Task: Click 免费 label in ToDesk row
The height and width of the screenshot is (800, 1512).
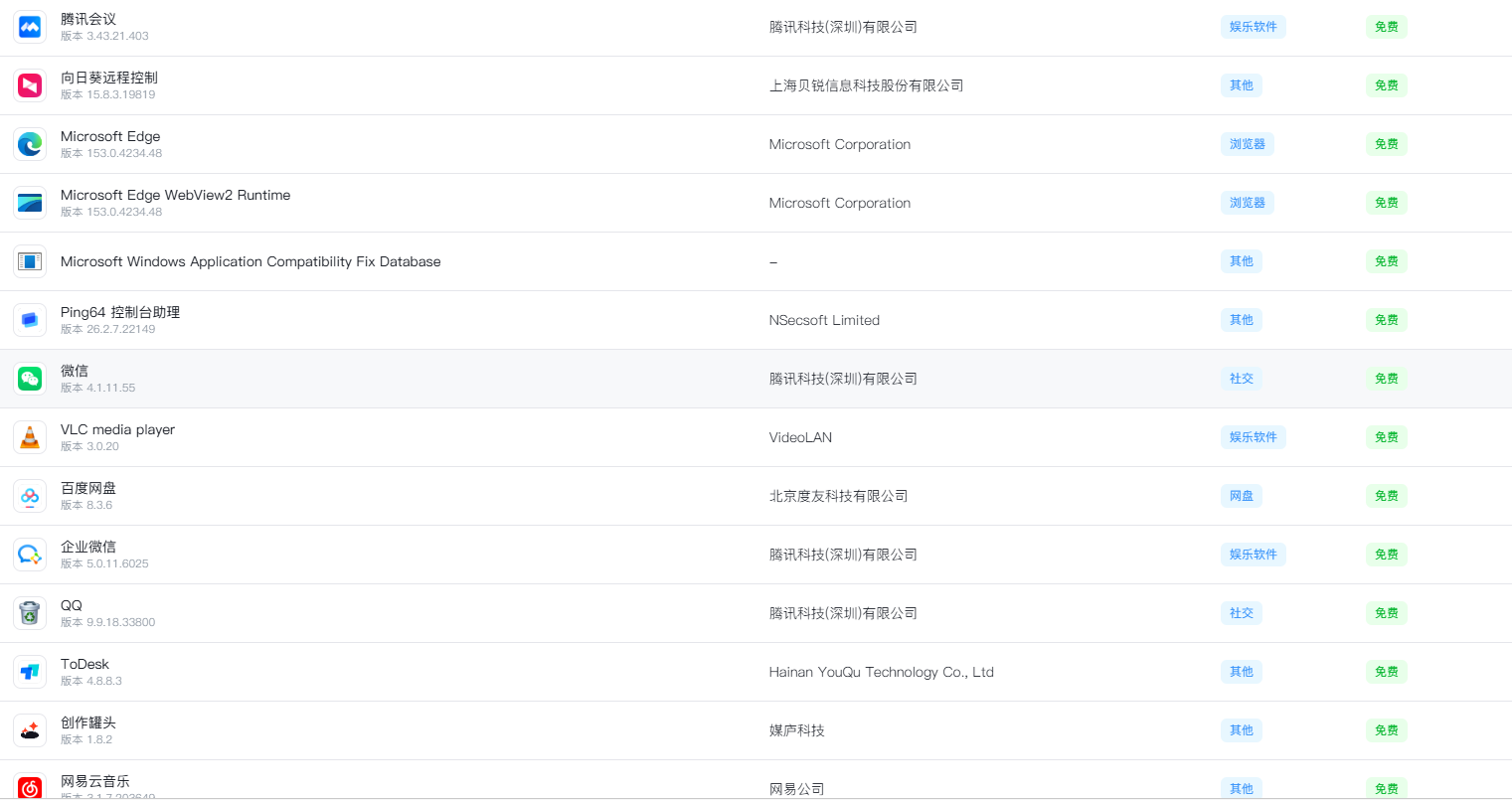Action: pos(1387,672)
